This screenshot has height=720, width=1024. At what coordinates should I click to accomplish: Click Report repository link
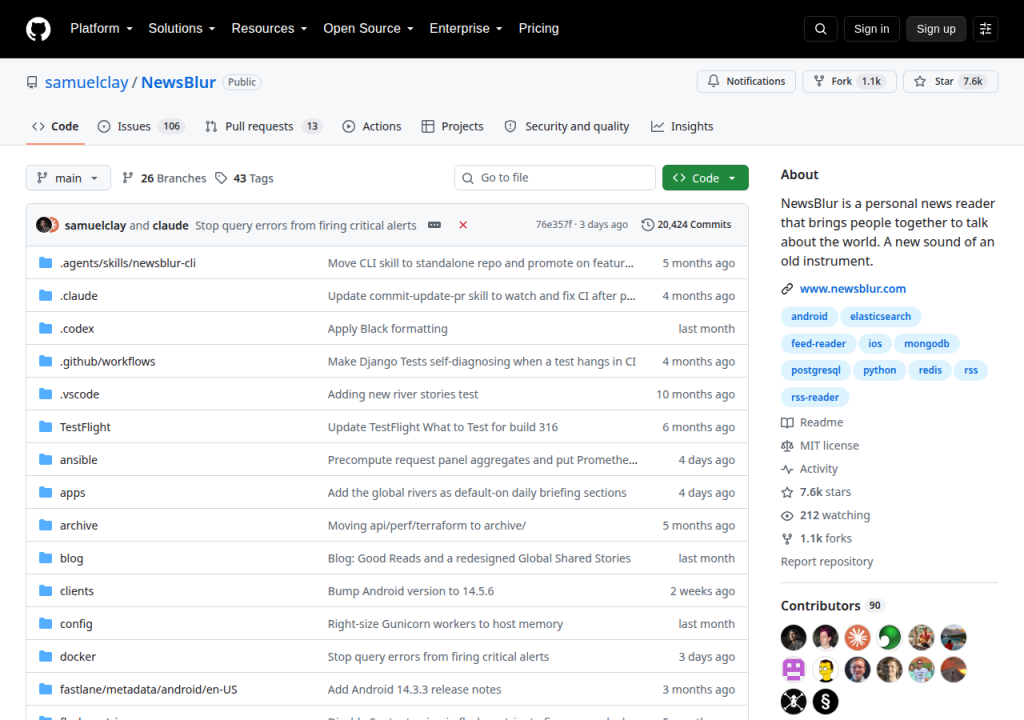tap(827, 562)
